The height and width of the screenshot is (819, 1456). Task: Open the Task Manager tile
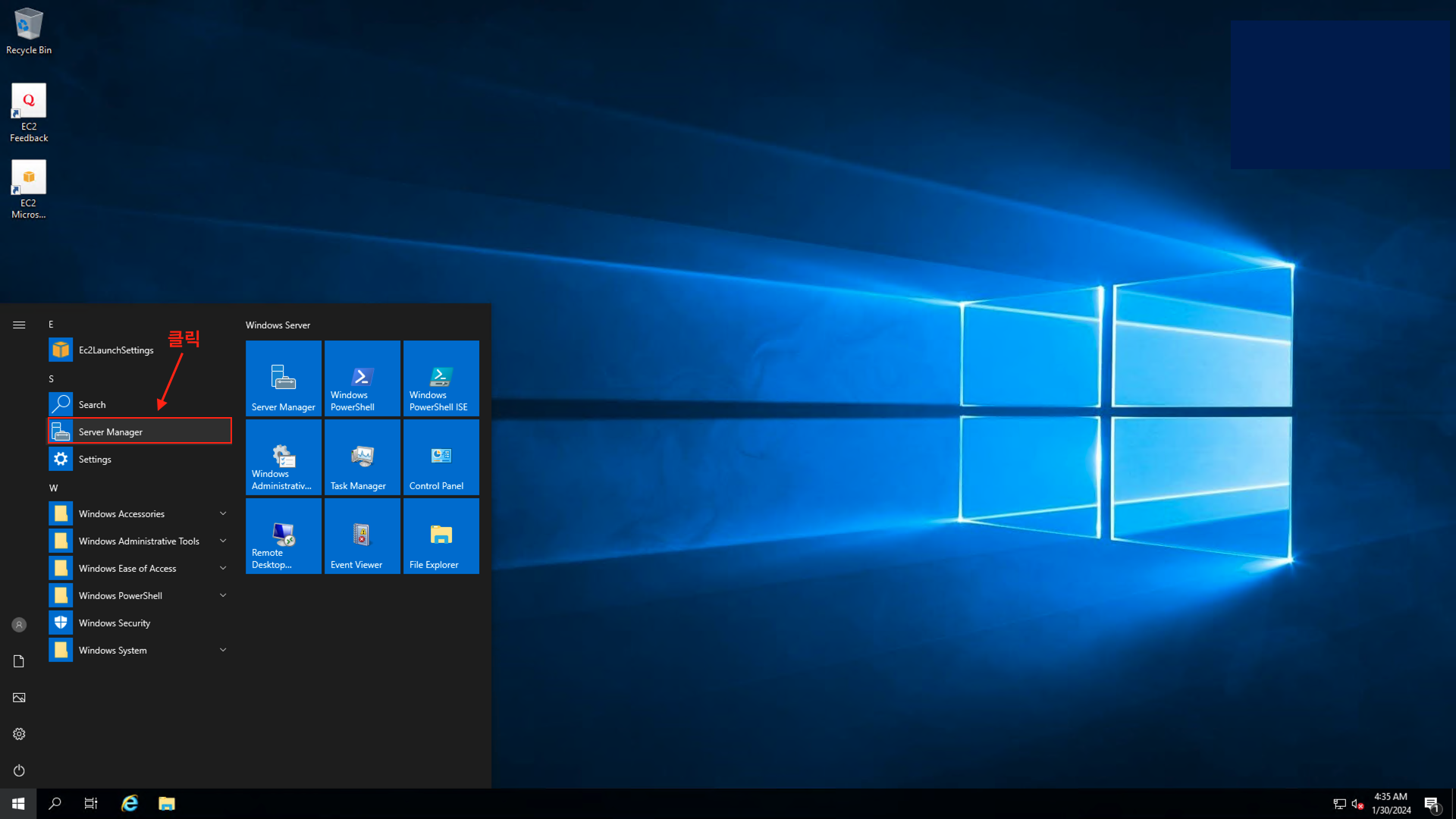point(362,457)
